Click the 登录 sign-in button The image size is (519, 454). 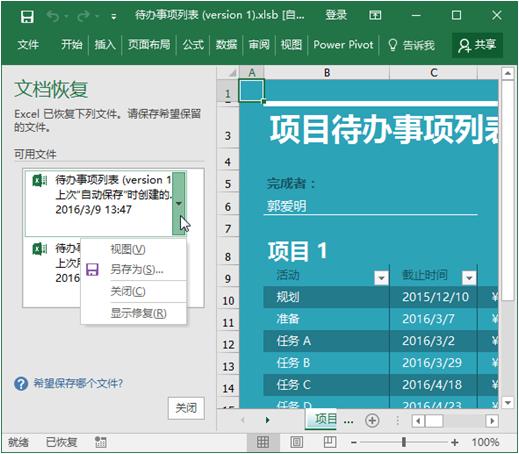coord(336,15)
